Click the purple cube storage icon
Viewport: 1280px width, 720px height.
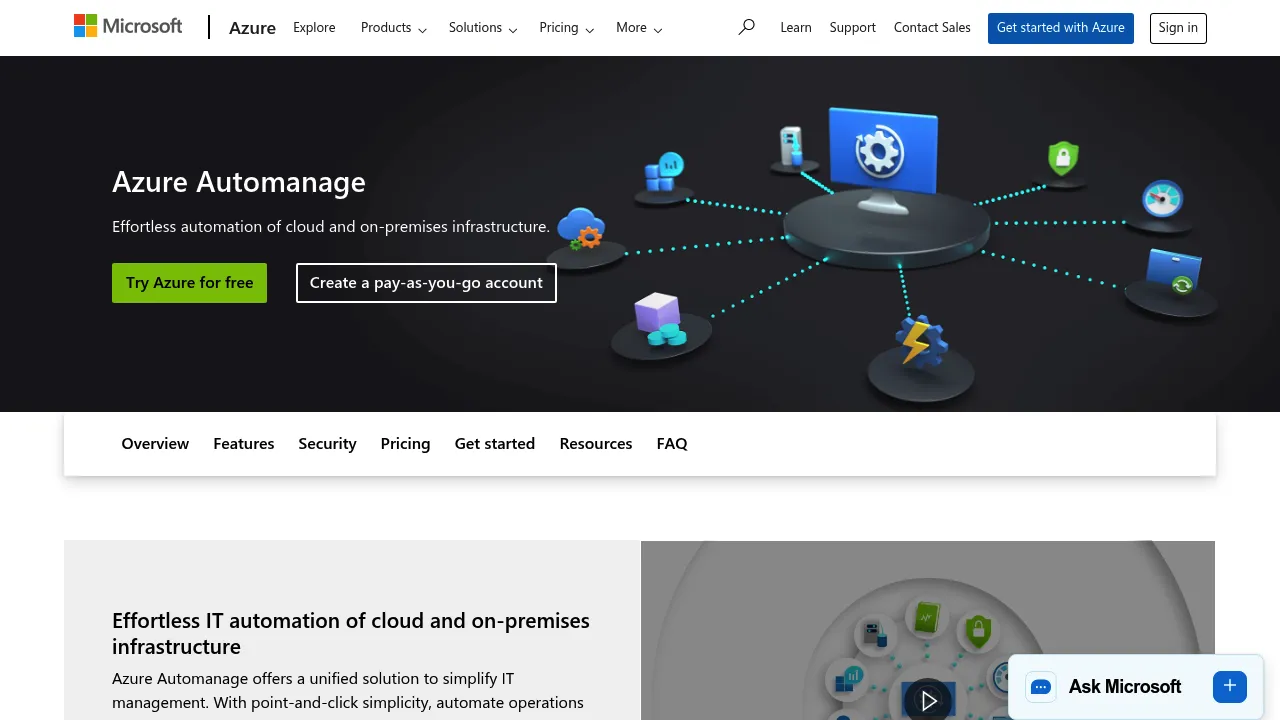click(x=659, y=320)
